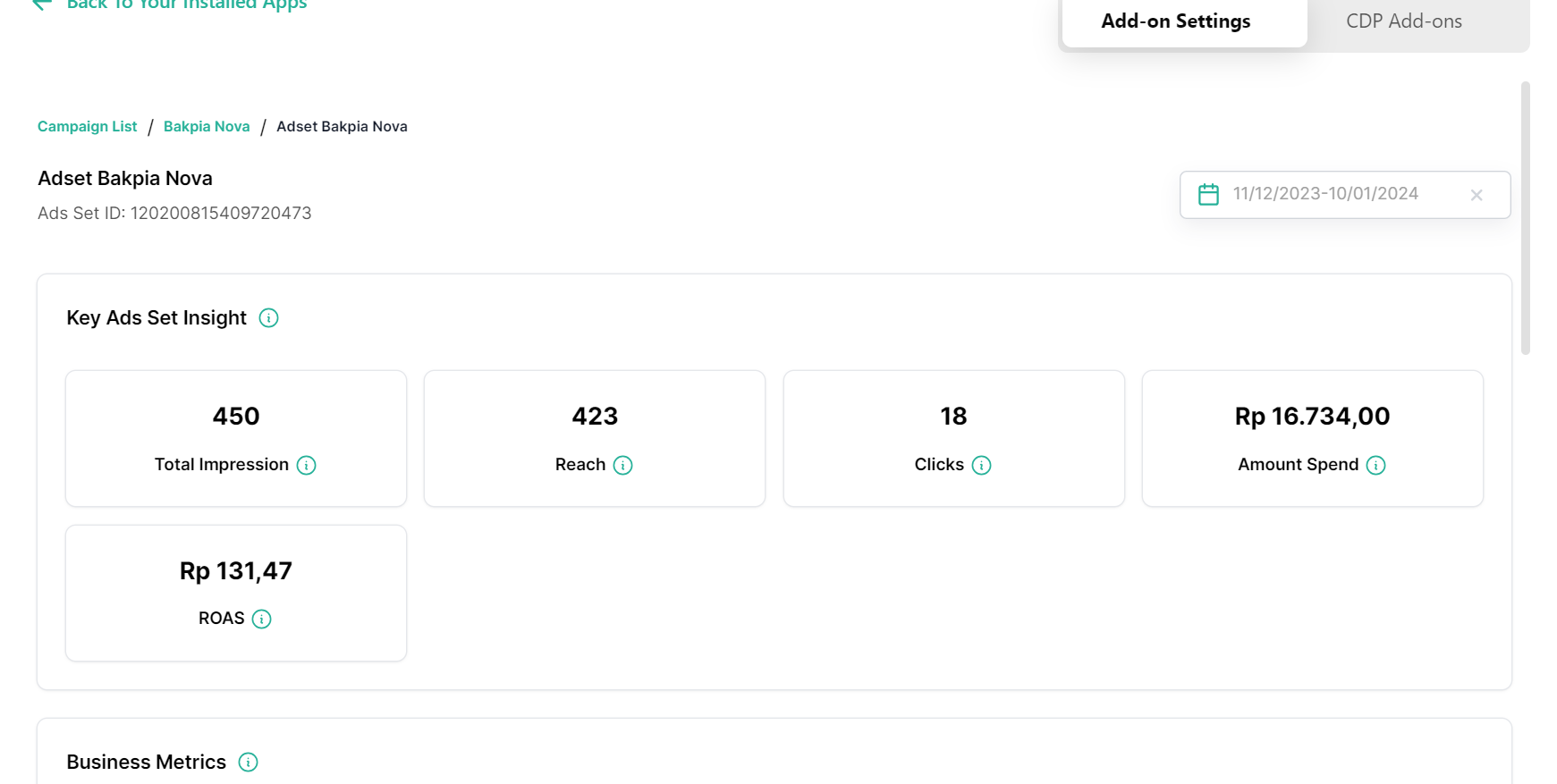Select the Rp 16.734,00 amount
Screen dimensions: 1557x784
pos(1312,417)
